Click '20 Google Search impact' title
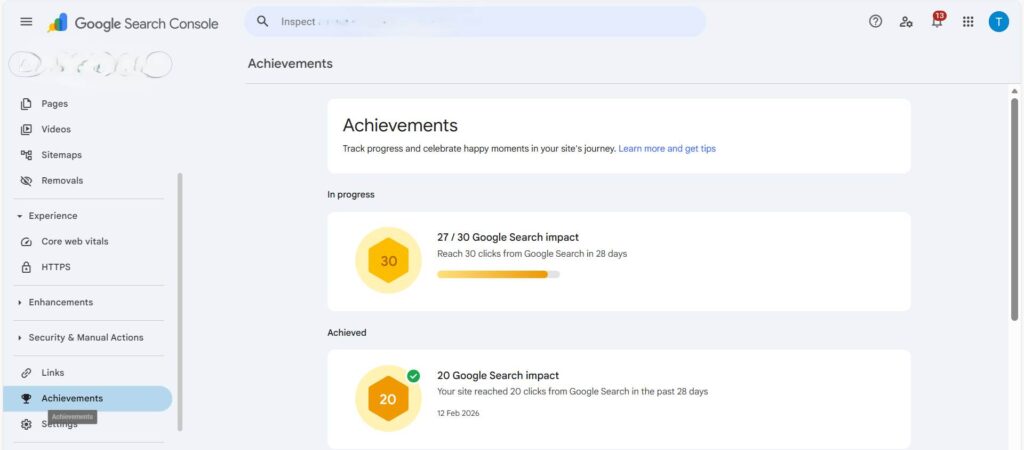This screenshot has width=1024, height=450. pos(498,376)
